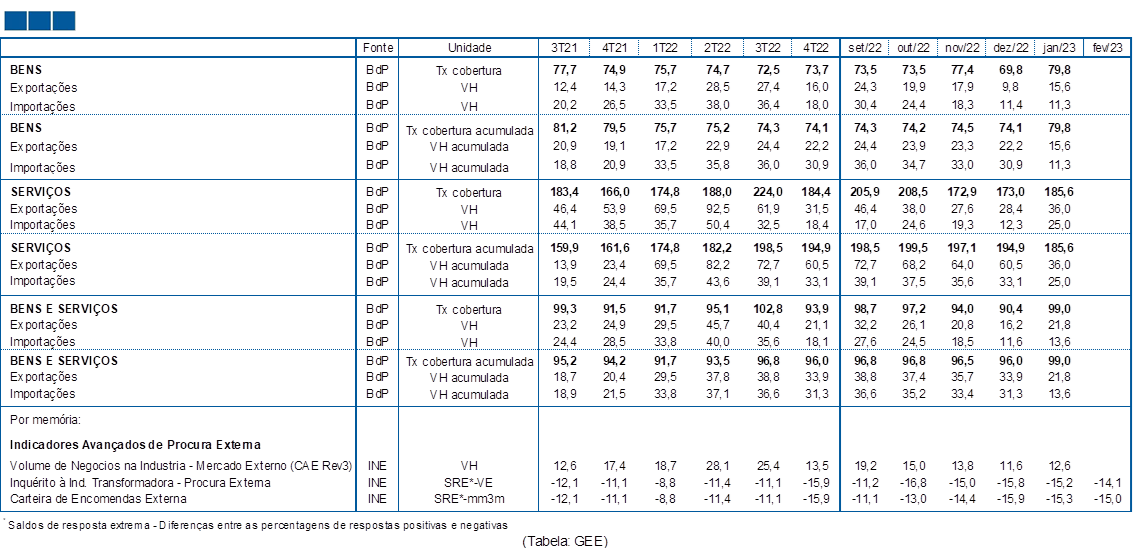Click value 45,7 under 2T22
This screenshot has height=550, width=1133.
pos(718,325)
